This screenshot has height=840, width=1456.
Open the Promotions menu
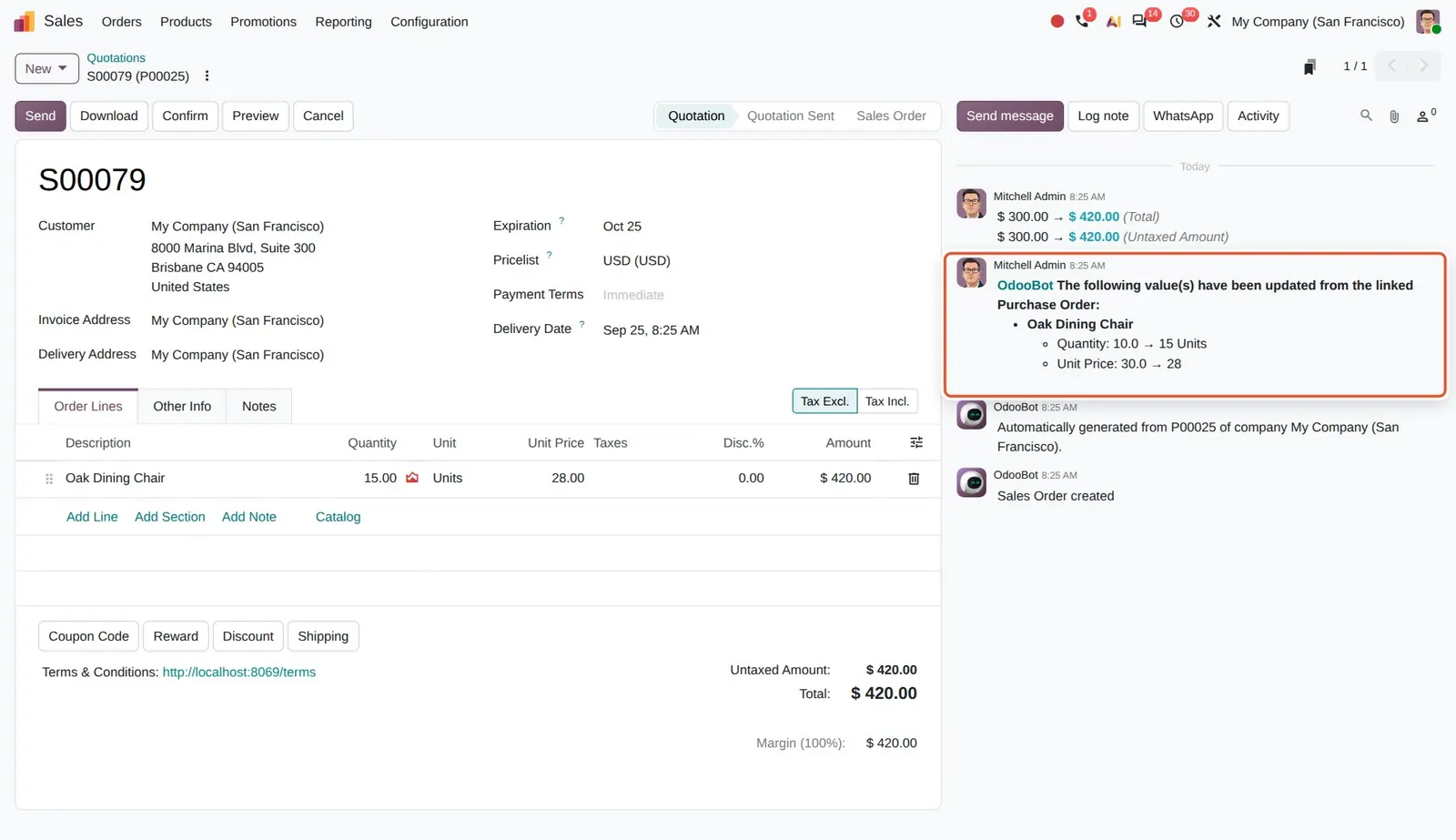tap(263, 22)
